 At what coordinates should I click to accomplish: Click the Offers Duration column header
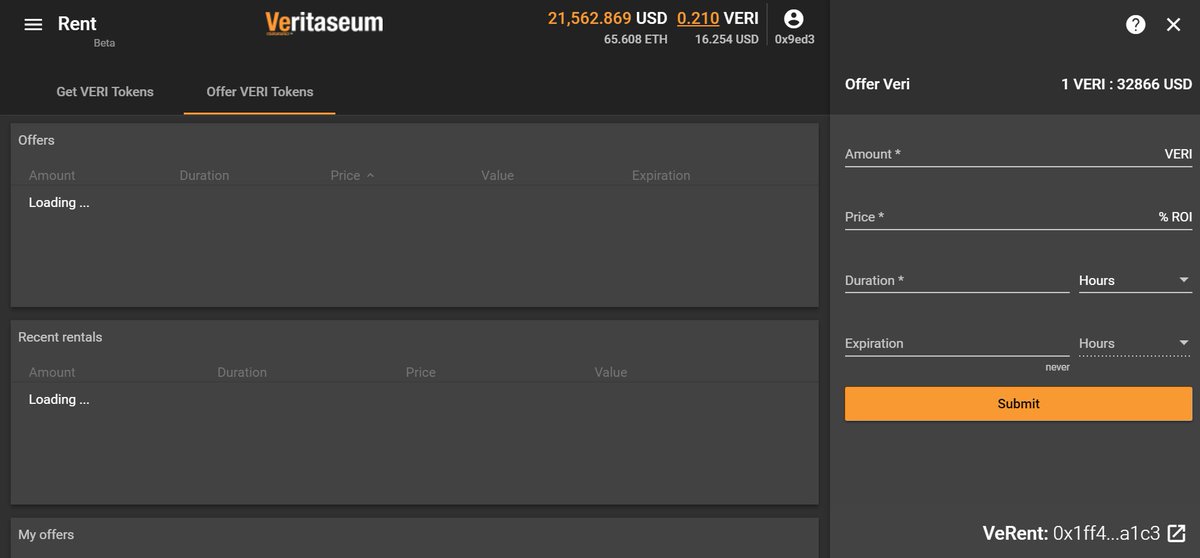[204, 175]
